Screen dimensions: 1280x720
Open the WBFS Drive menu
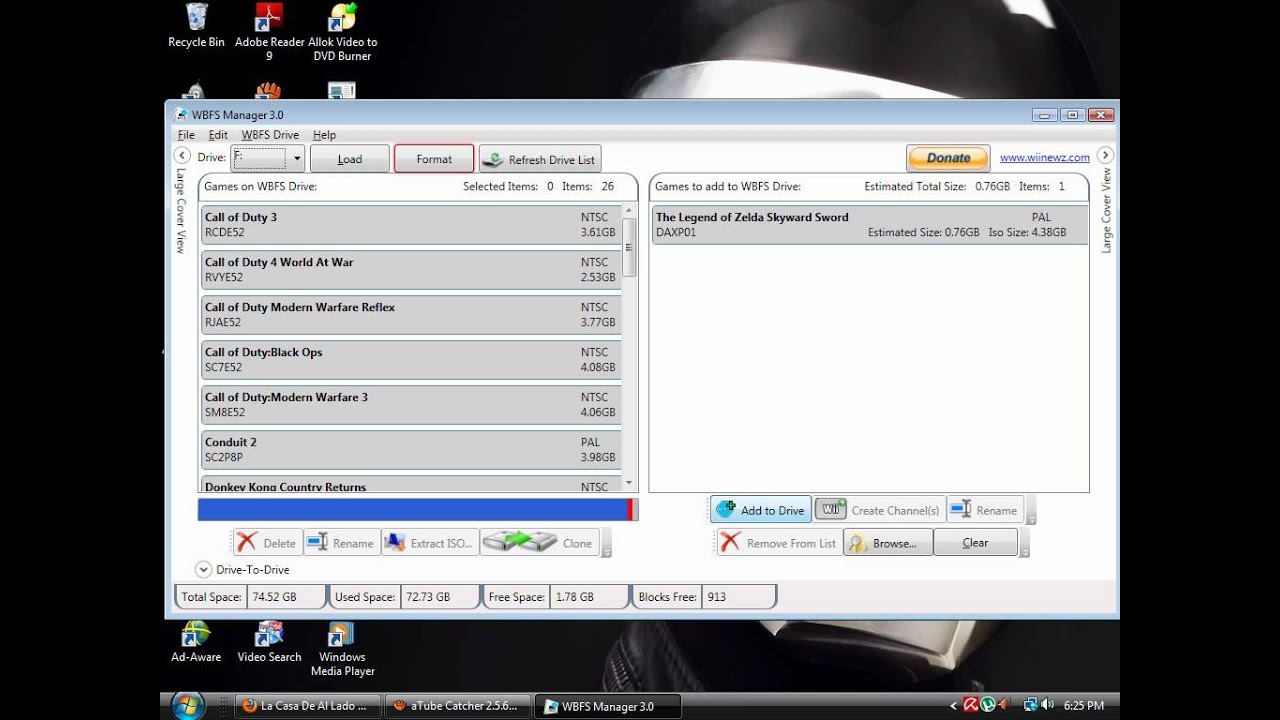tap(270, 135)
